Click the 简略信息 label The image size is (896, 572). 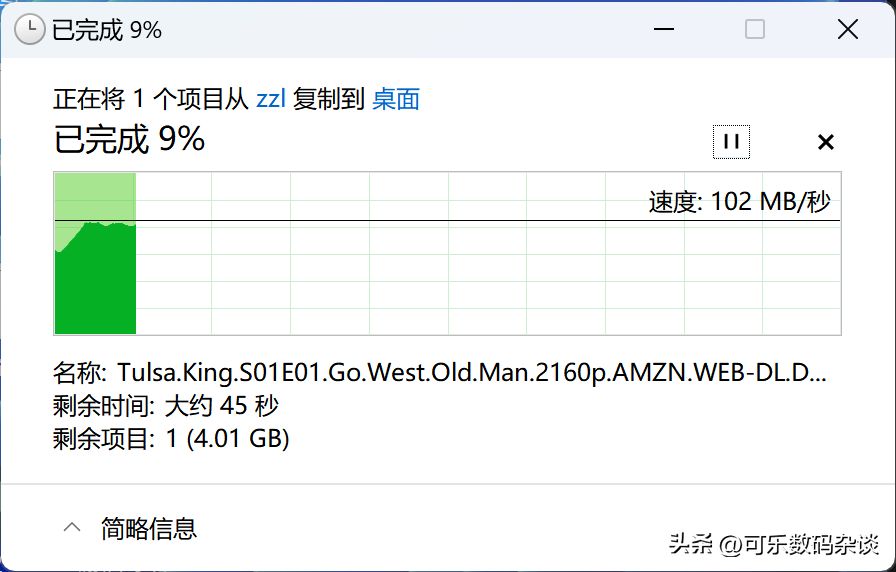click(x=149, y=529)
